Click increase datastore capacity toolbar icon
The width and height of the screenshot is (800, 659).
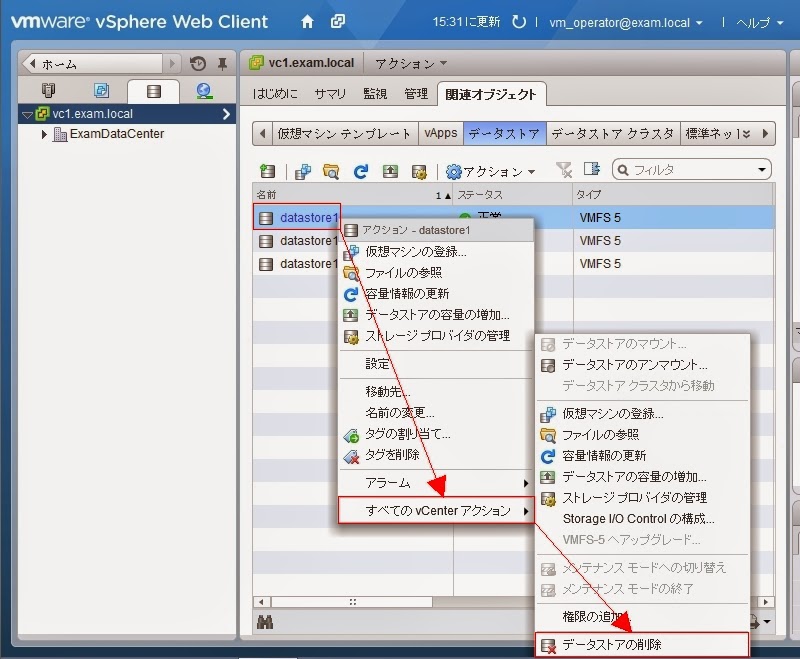pyautogui.click(x=390, y=171)
